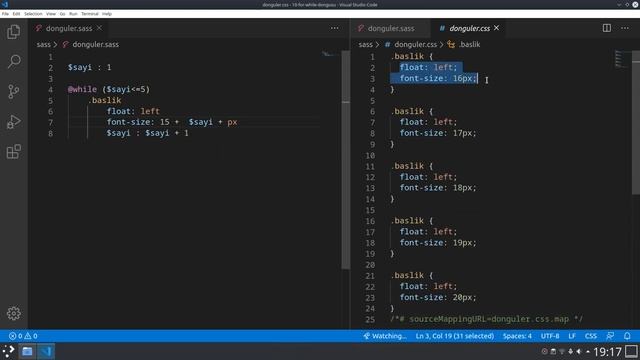Open the notifications bell in status bar
The width and height of the screenshot is (640, 360).
627,336
